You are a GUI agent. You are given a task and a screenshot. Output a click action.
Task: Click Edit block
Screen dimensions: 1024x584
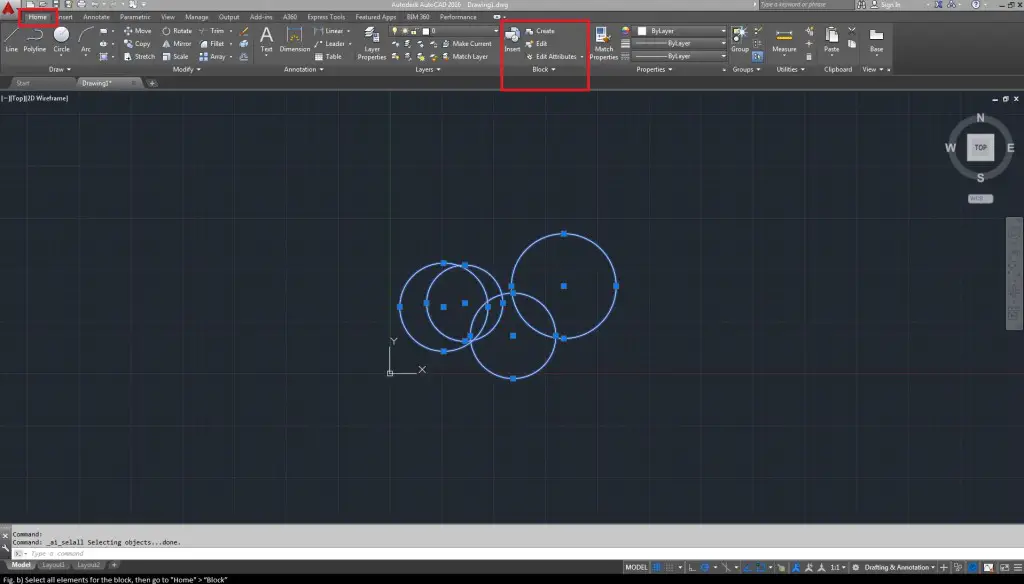click(x=536, y=44)
